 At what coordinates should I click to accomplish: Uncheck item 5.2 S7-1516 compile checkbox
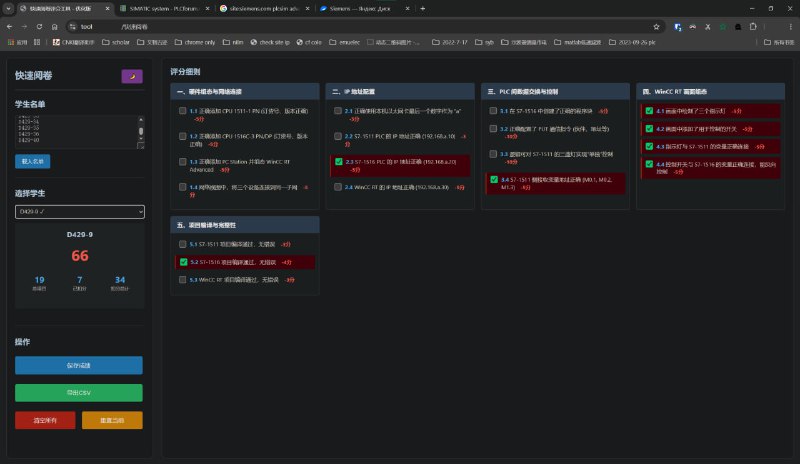[x=182, y=262]
